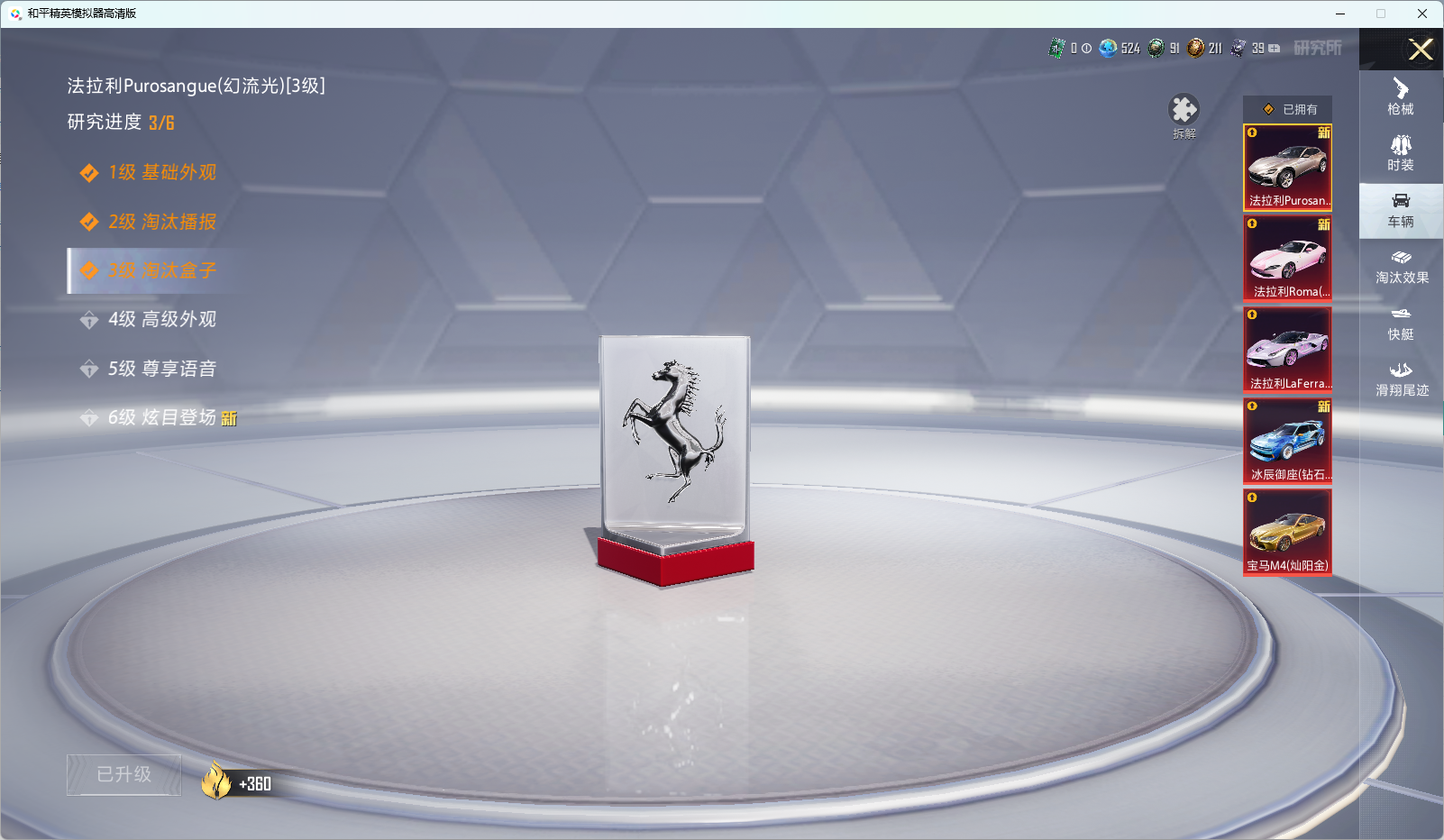Open the 滑翔尾迹 (glide trail) category
The height and width of the screenshot is (840, 1444).
tap(1401, 379)
